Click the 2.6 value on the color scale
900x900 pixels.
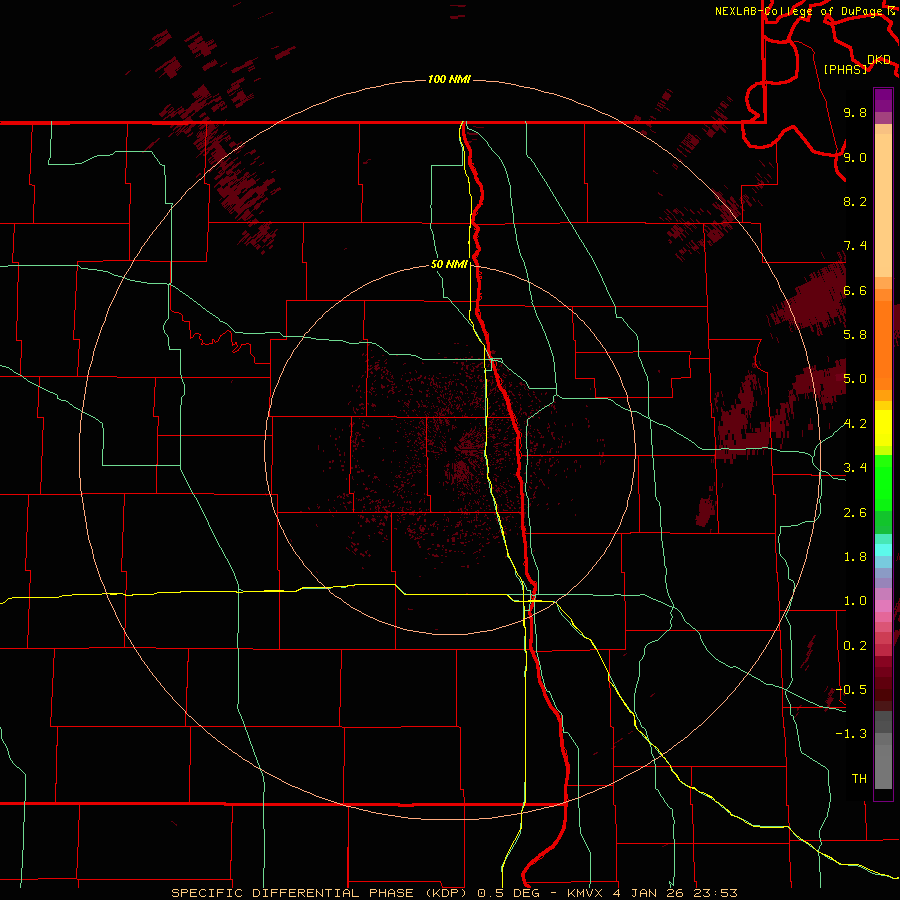pyautogui.click(x=855, y=512)
